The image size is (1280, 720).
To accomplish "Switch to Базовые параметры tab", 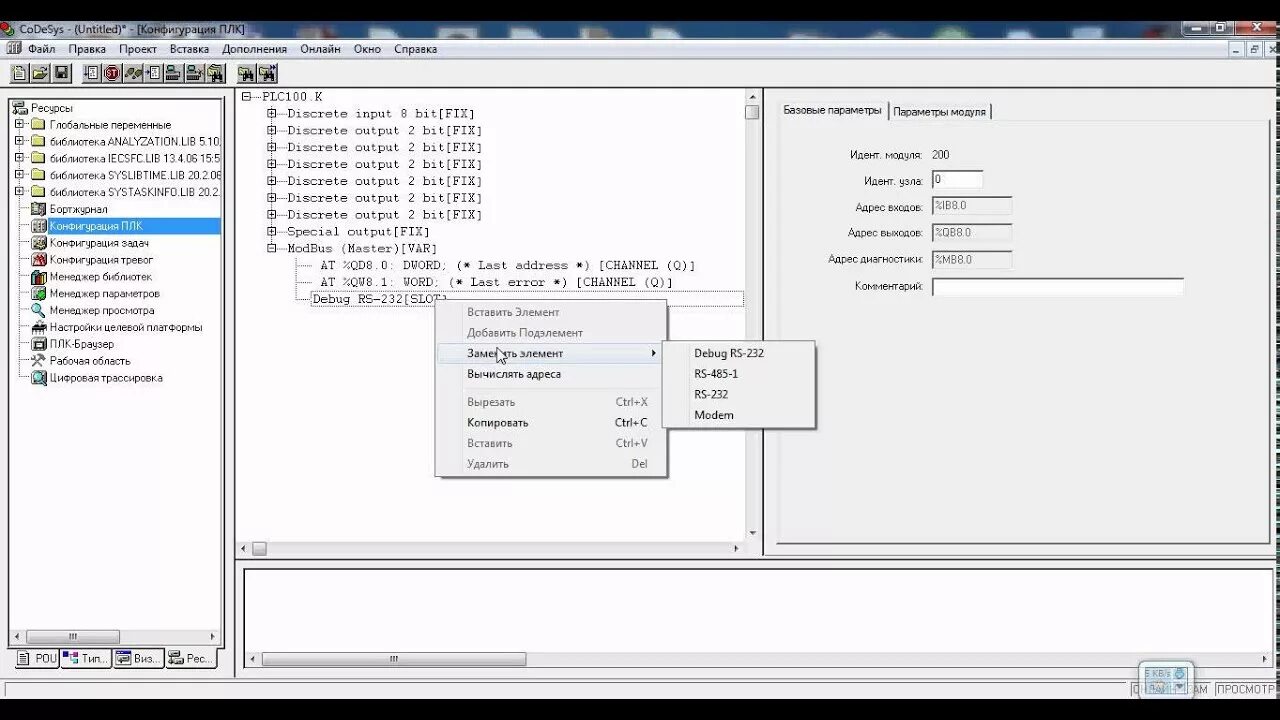I will (x=832, y=110).
